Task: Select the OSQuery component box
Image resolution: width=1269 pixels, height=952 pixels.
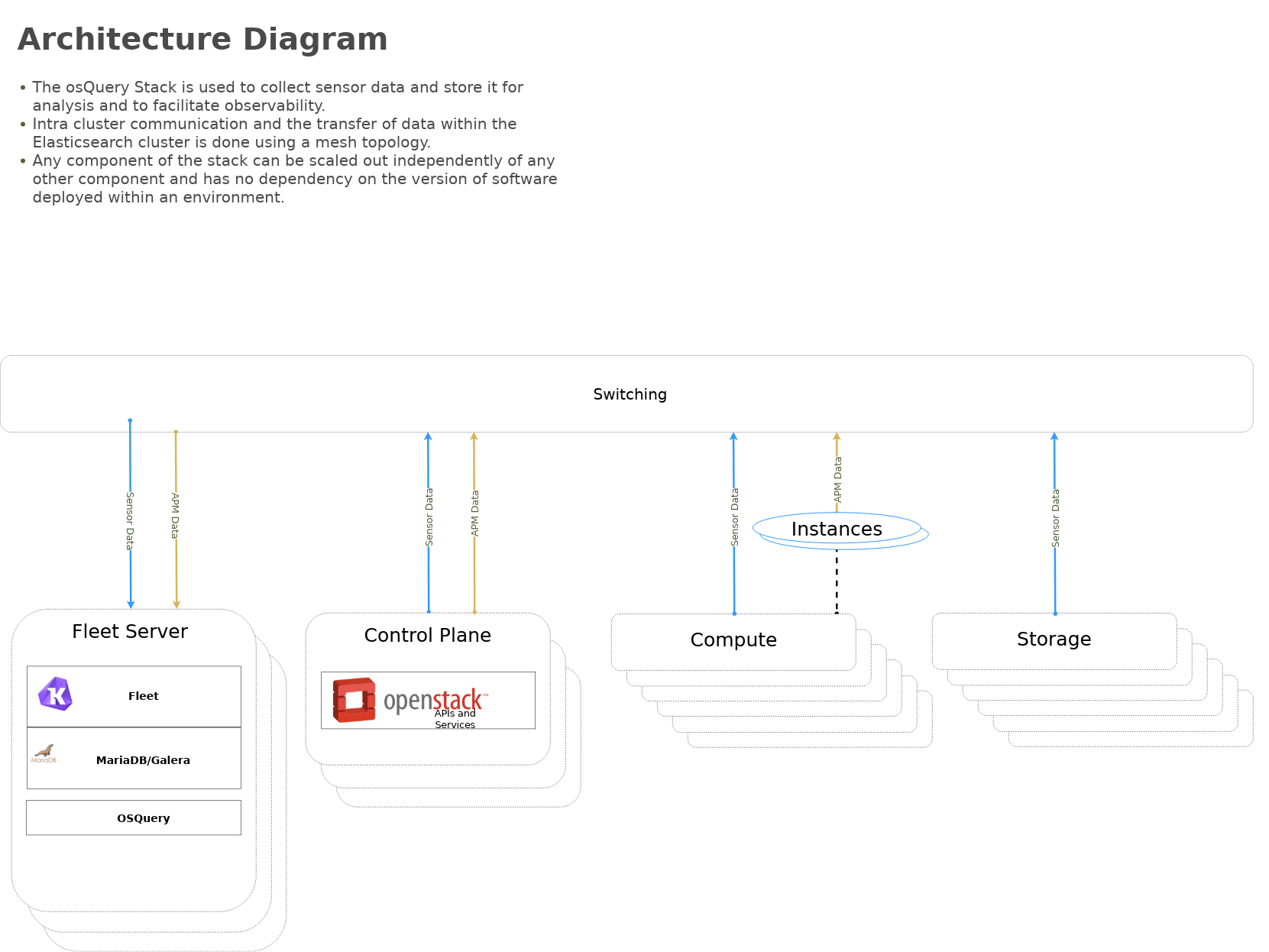Action: coord(134,818)
